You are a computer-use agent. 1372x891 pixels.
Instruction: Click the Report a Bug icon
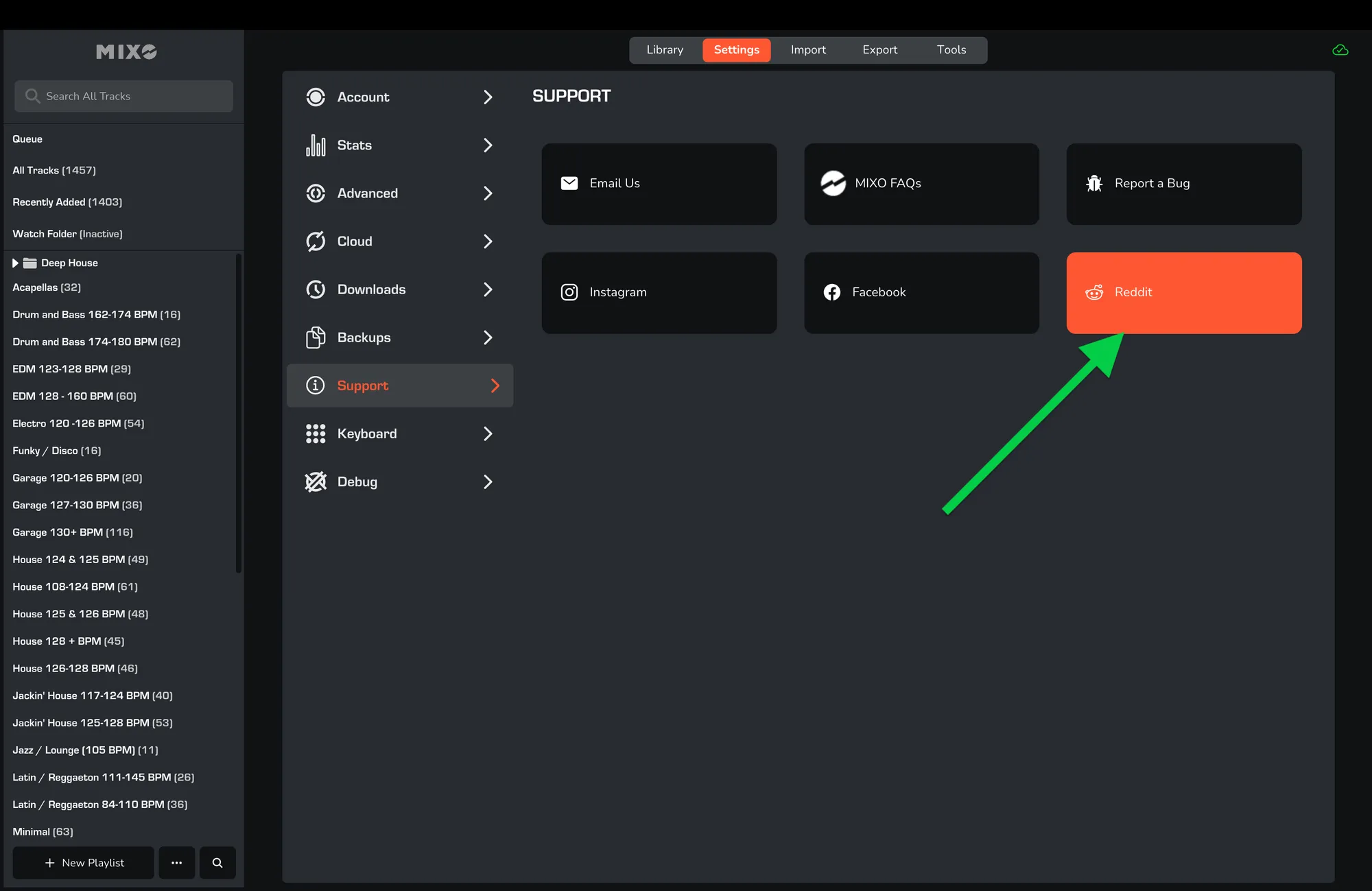(x=1094, y=183)
